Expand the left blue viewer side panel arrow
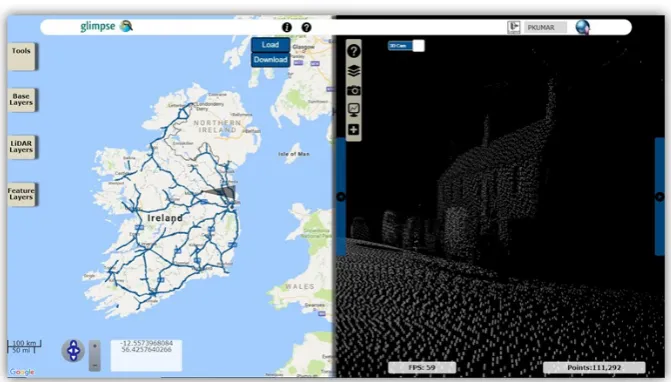 coord(341,197)
